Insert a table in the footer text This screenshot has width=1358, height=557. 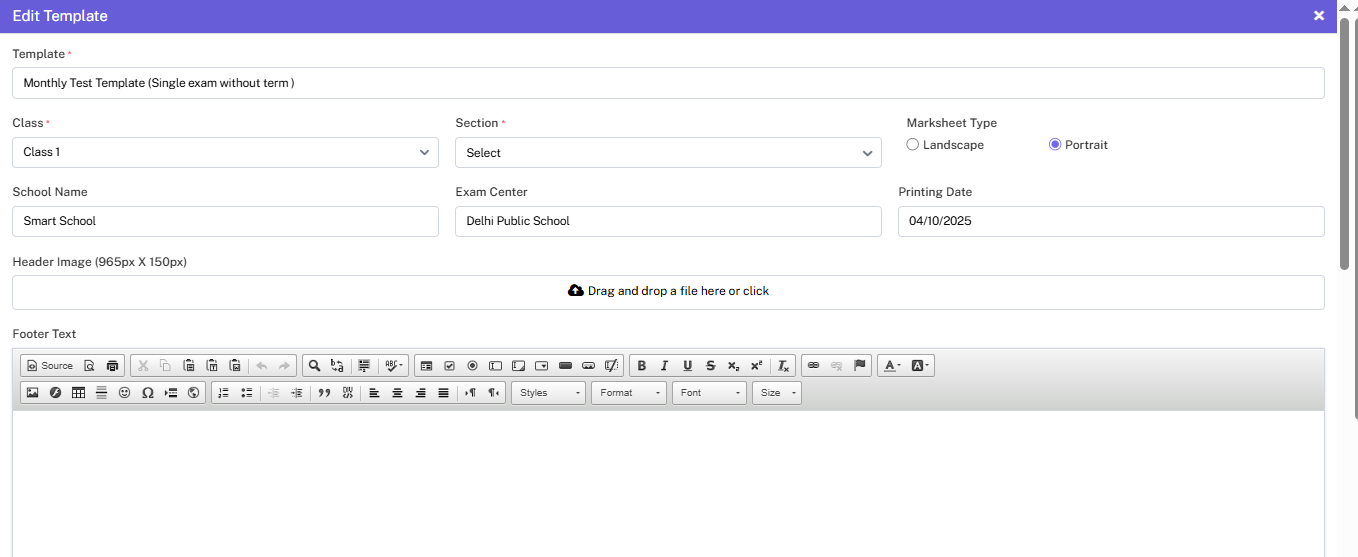point(78,393)
